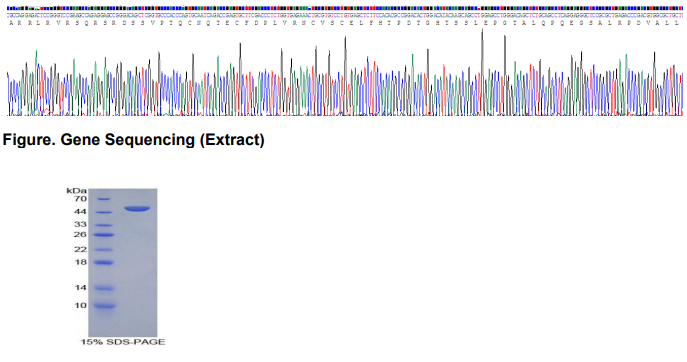Click the kDa unit label above ladder
Screen dimensions: 687x362
click(x=76, y=191)
